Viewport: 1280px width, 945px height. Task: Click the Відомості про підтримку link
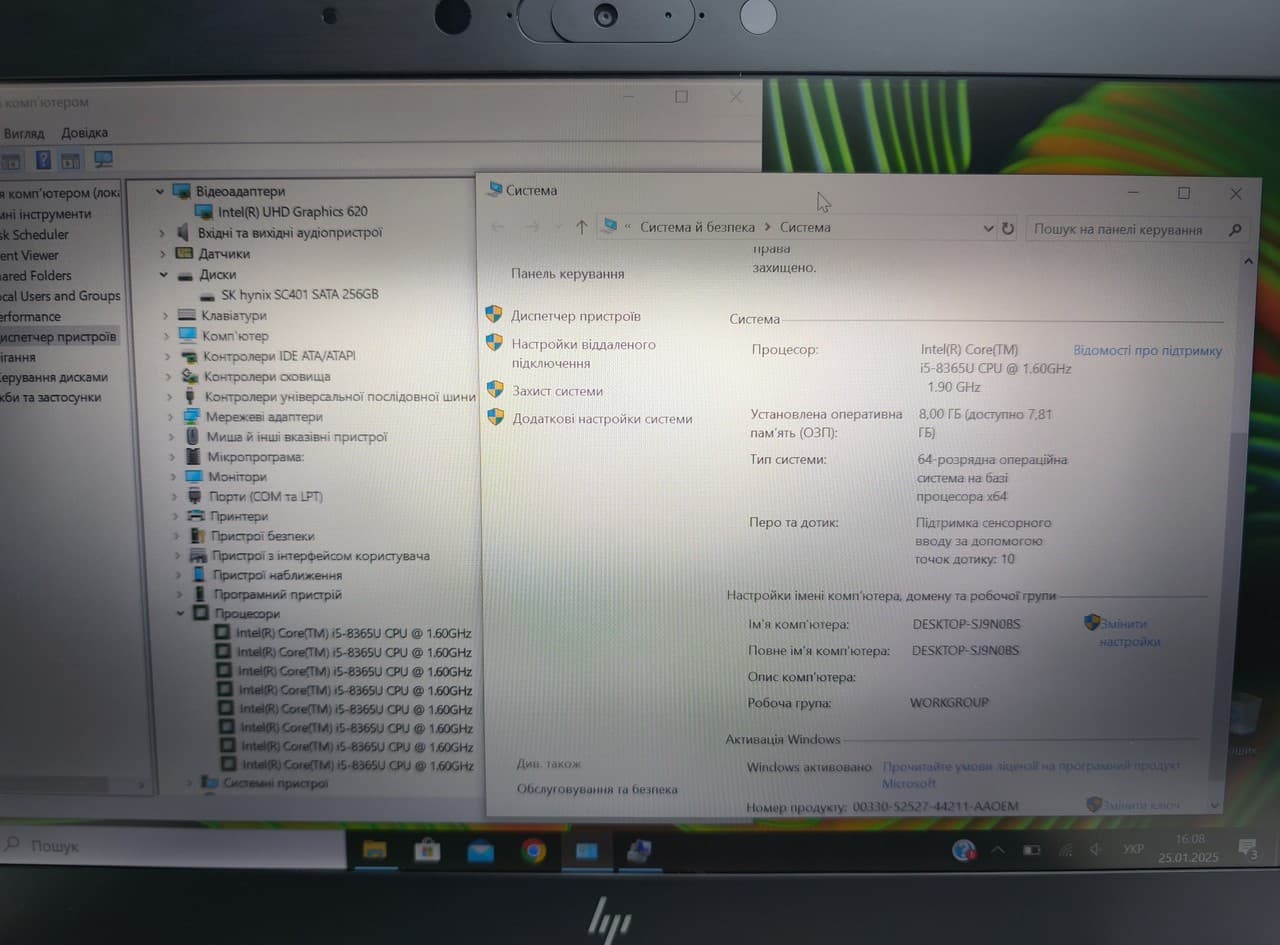1148,351
